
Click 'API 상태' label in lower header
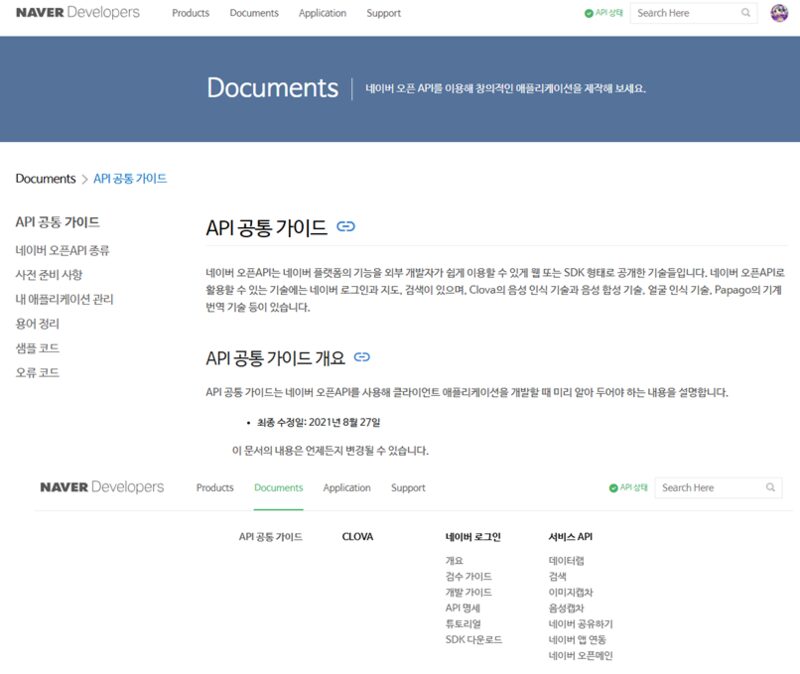point(634,487)
